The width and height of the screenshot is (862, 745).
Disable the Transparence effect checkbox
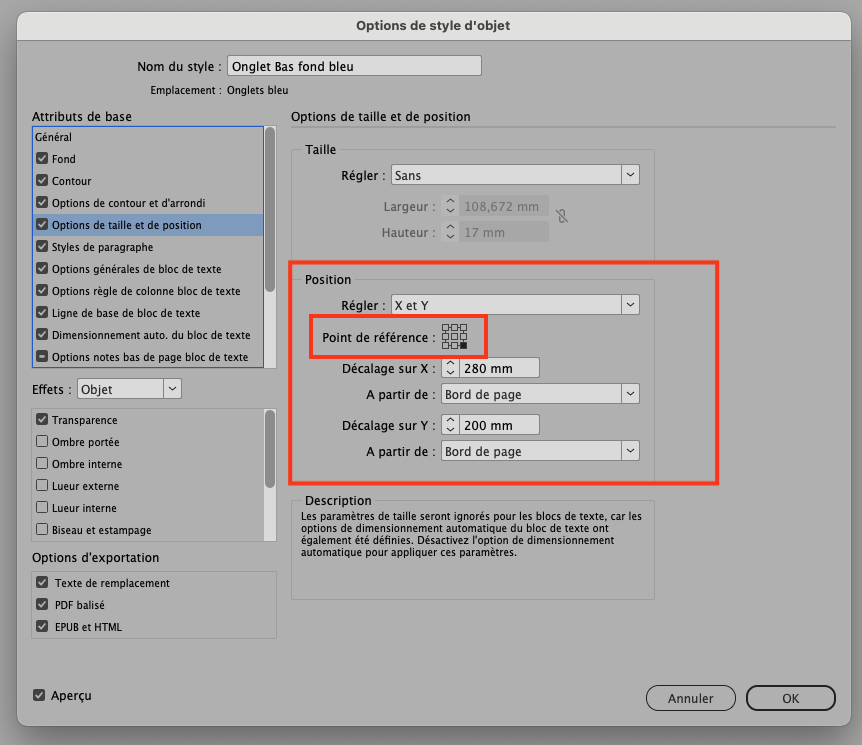click(x=42, y=420)
